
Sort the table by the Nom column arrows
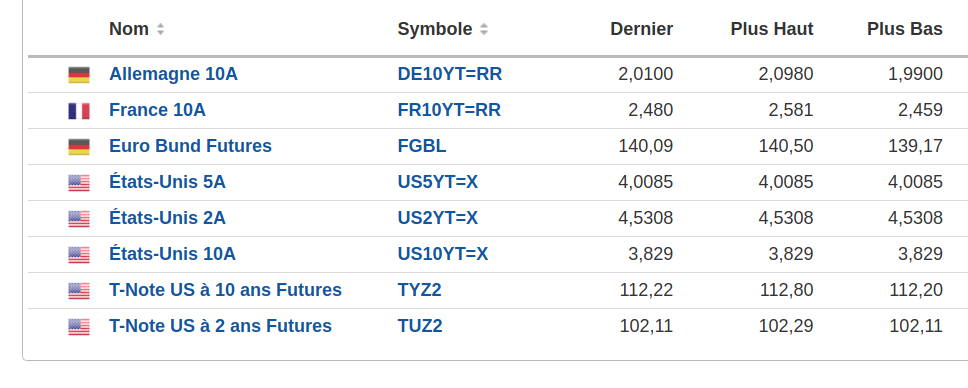point(161,29)
